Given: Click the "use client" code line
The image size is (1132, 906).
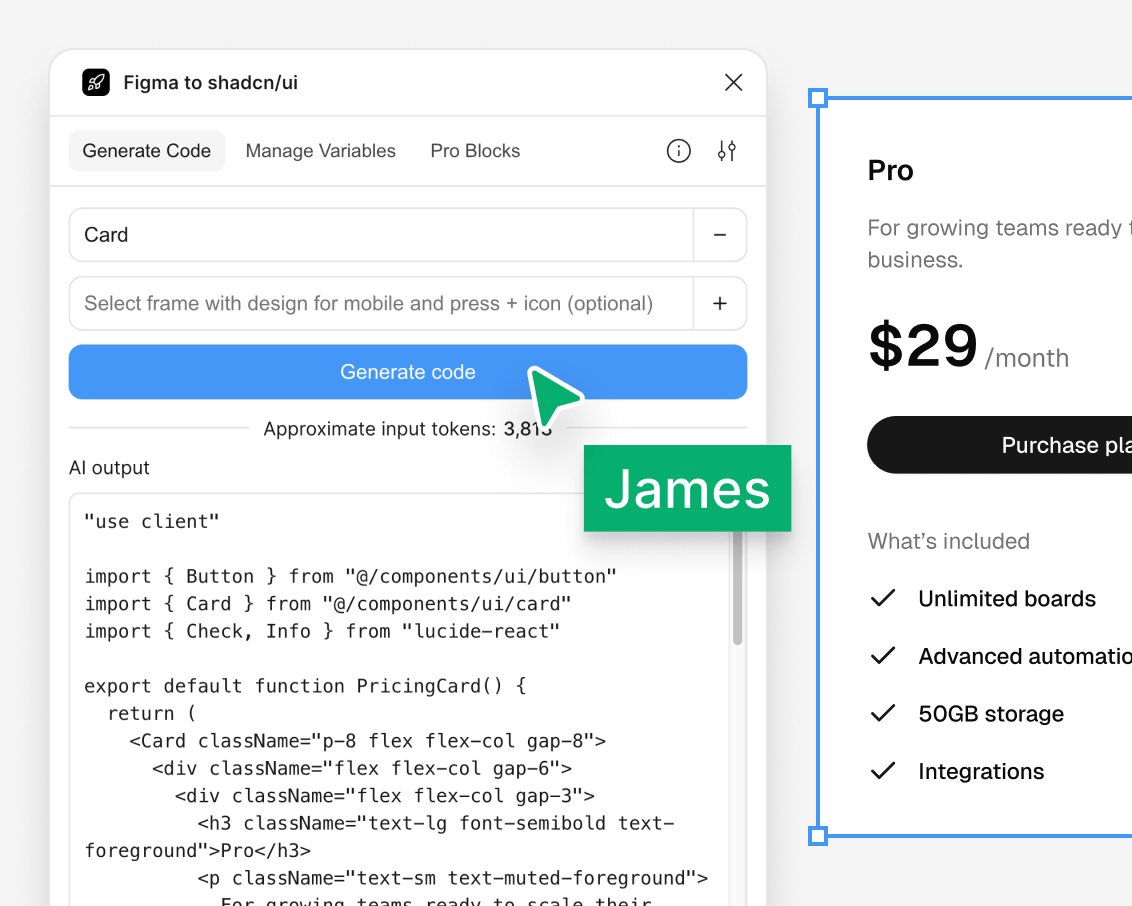Looking at the screenshot, I should (x=152, y=522).
